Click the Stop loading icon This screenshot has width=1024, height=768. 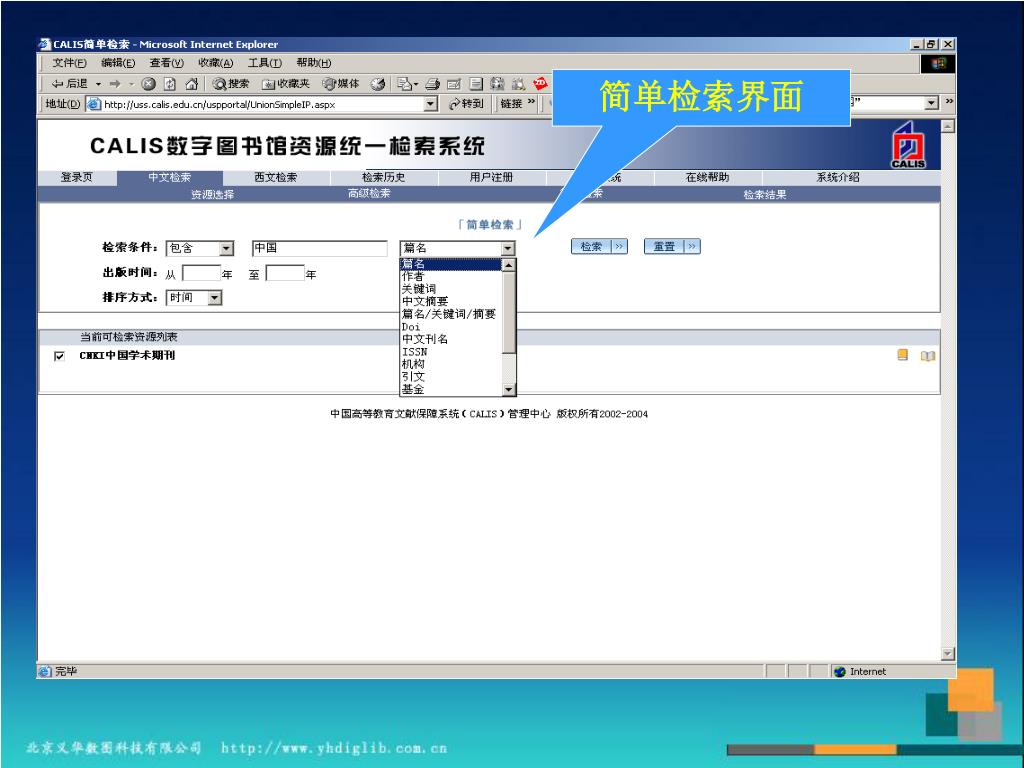149,84
